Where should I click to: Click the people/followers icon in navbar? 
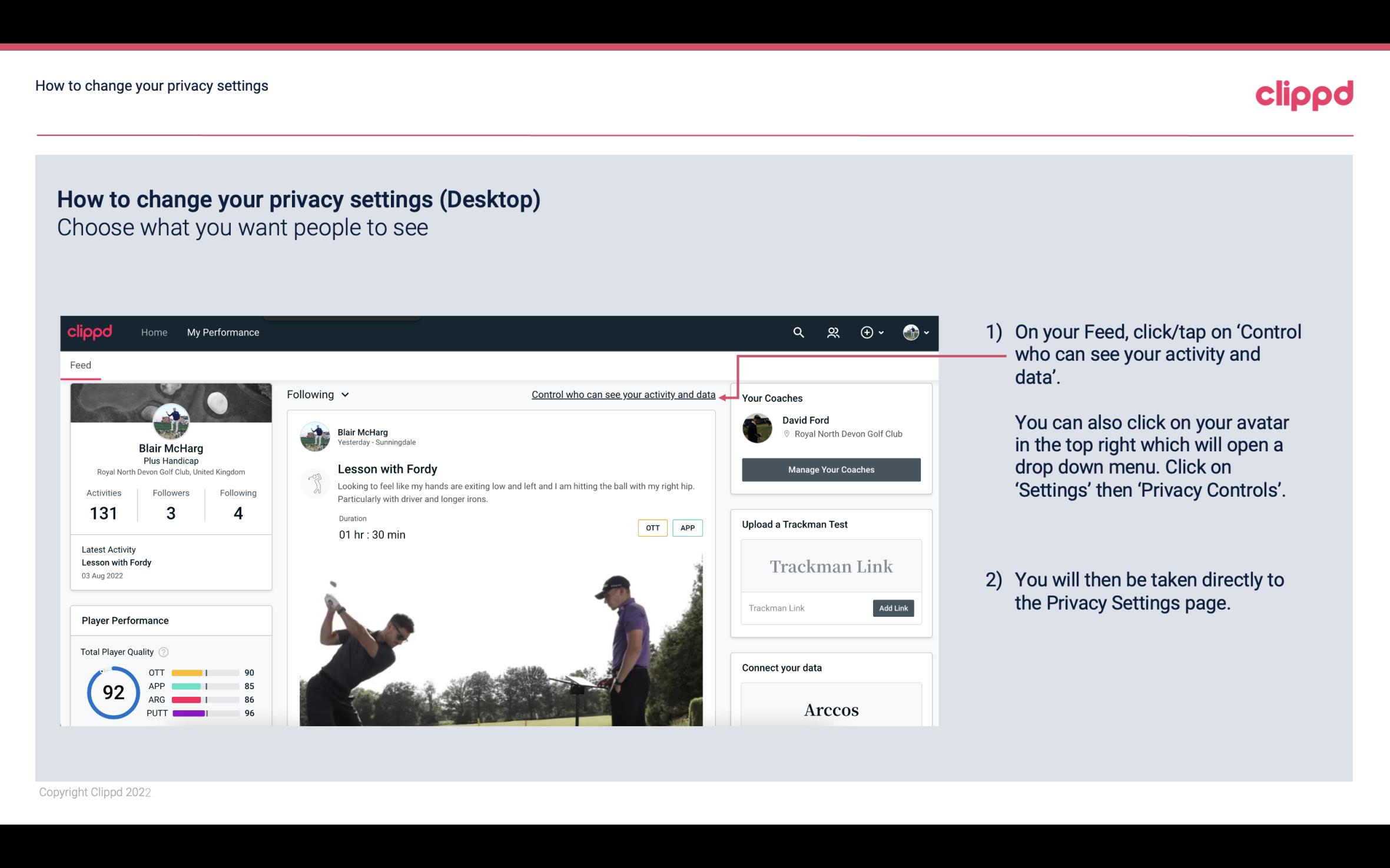832,332
